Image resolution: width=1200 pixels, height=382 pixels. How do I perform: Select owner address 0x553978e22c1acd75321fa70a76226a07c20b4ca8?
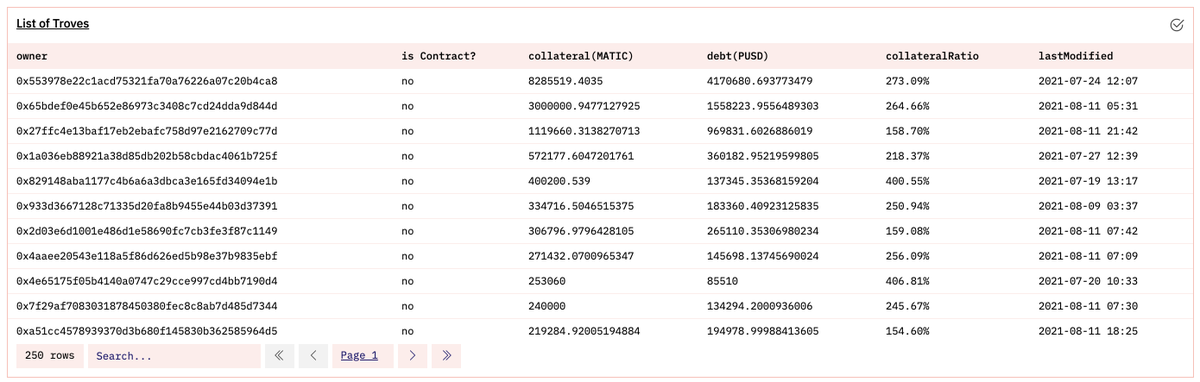147,81
